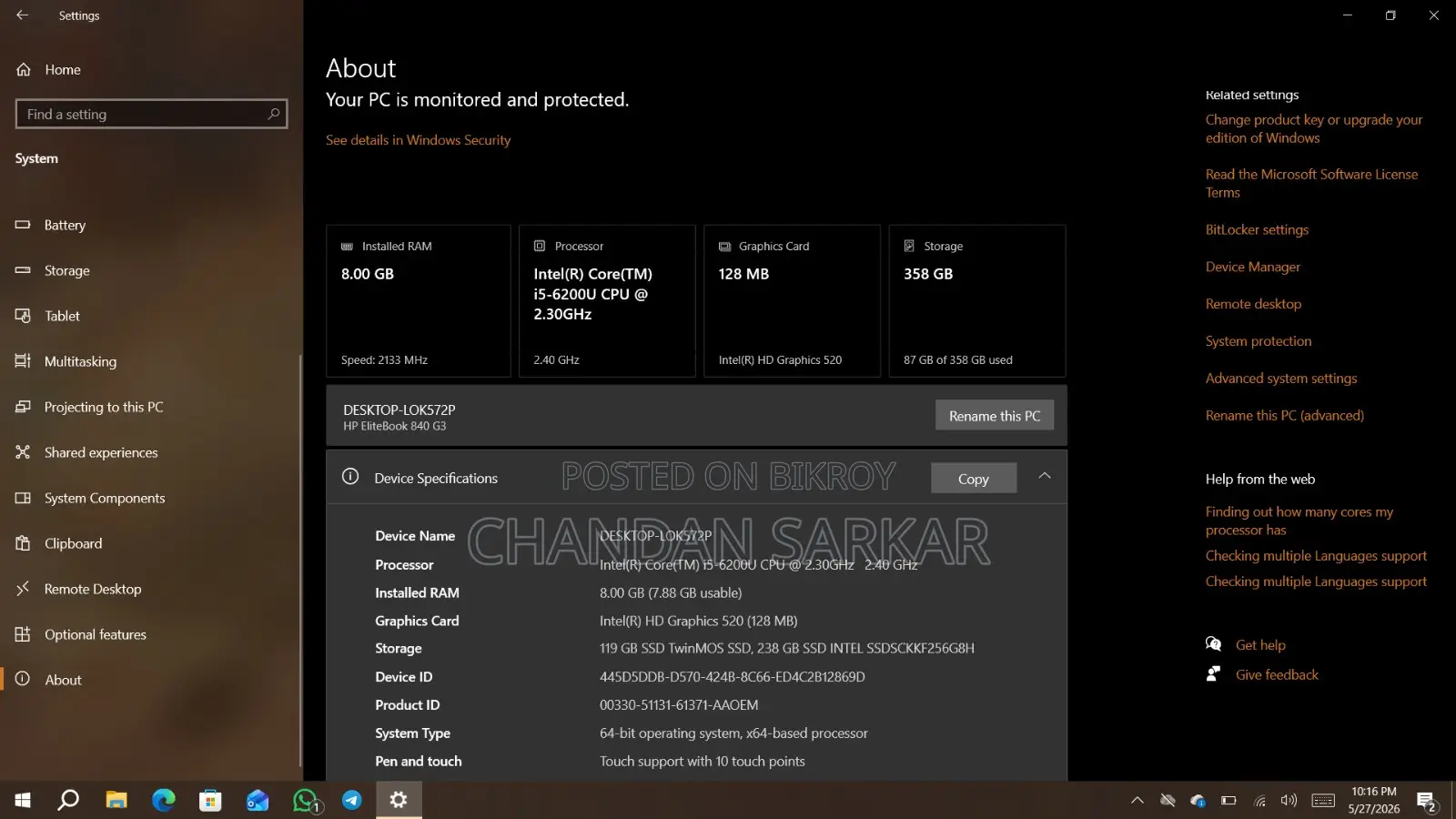Open See details in Windows Security link

pyautogui.click(x=419, y=140)
